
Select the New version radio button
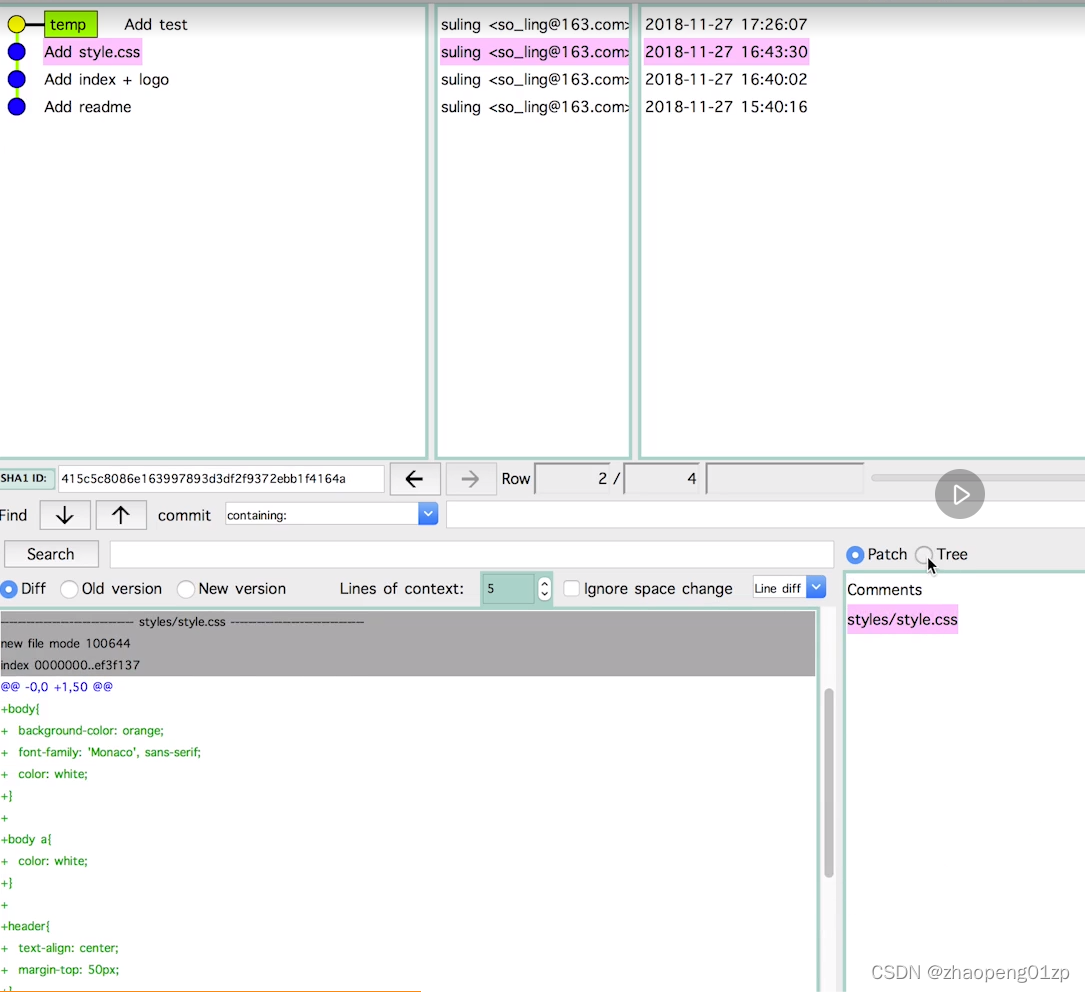(x=185, y=589)
